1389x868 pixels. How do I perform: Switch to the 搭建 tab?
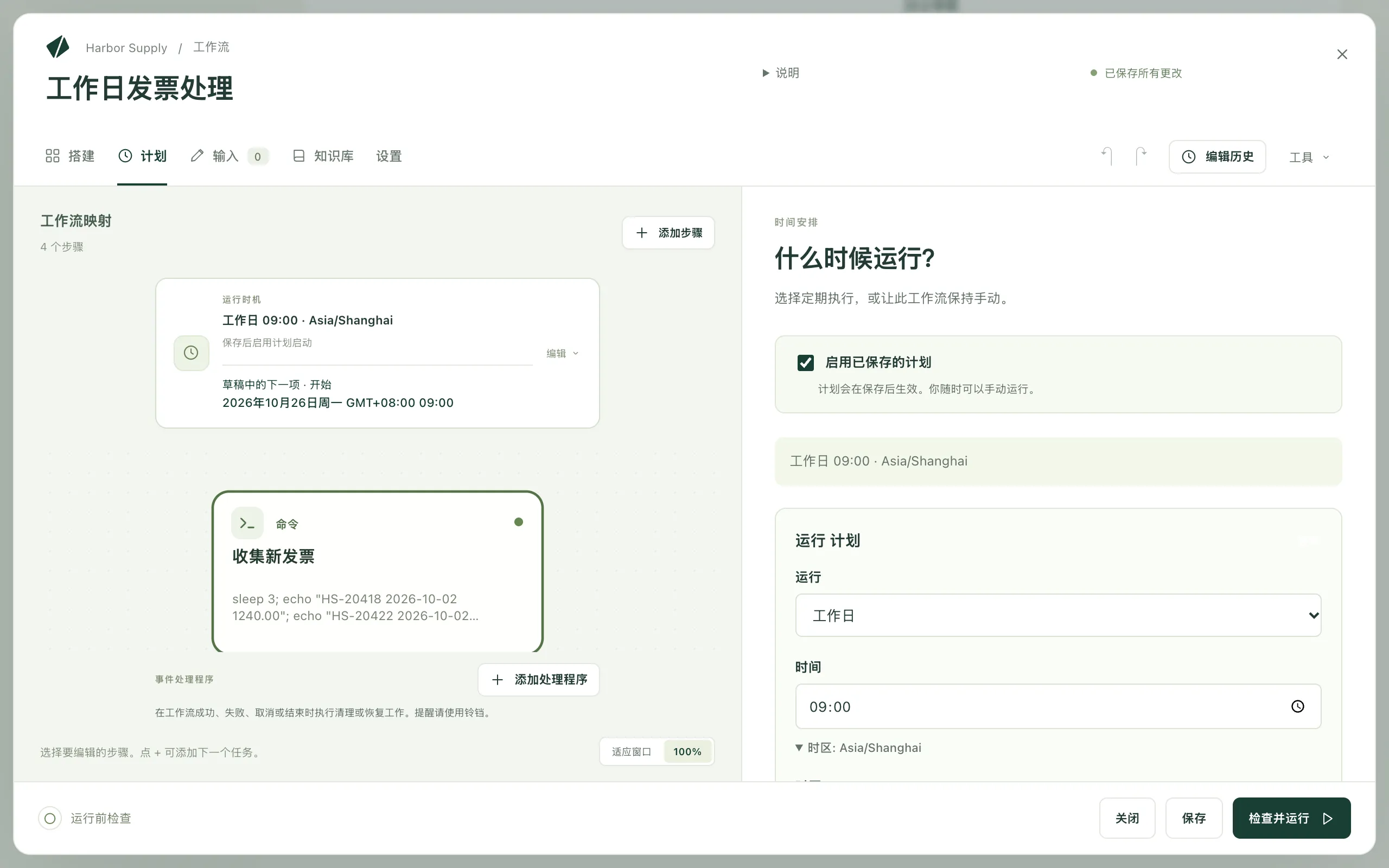(70, 156)
